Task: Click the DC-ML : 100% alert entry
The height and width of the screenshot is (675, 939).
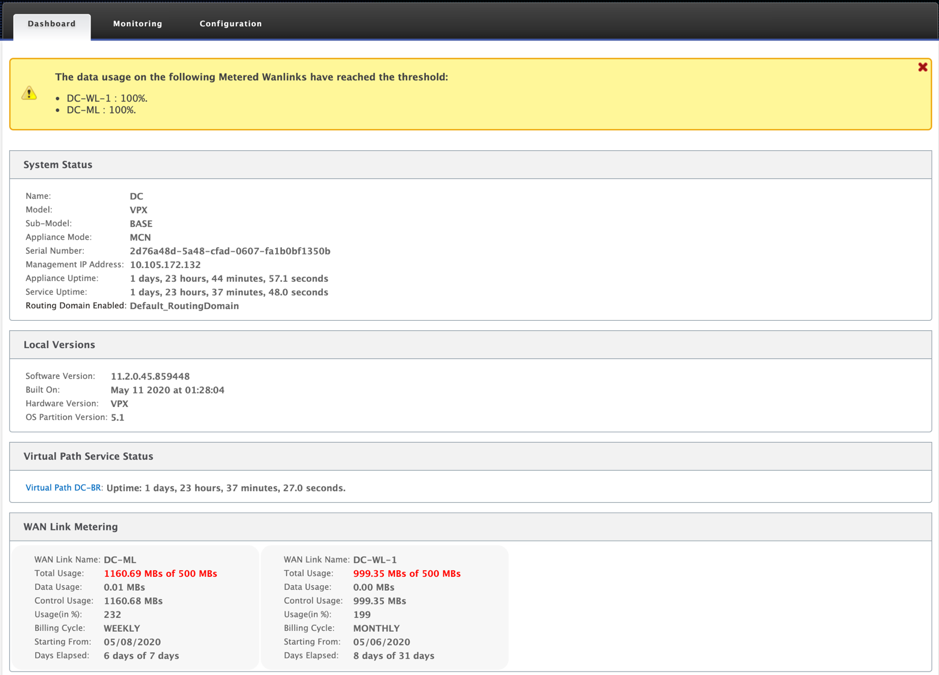Action: [x=101, y=110]
